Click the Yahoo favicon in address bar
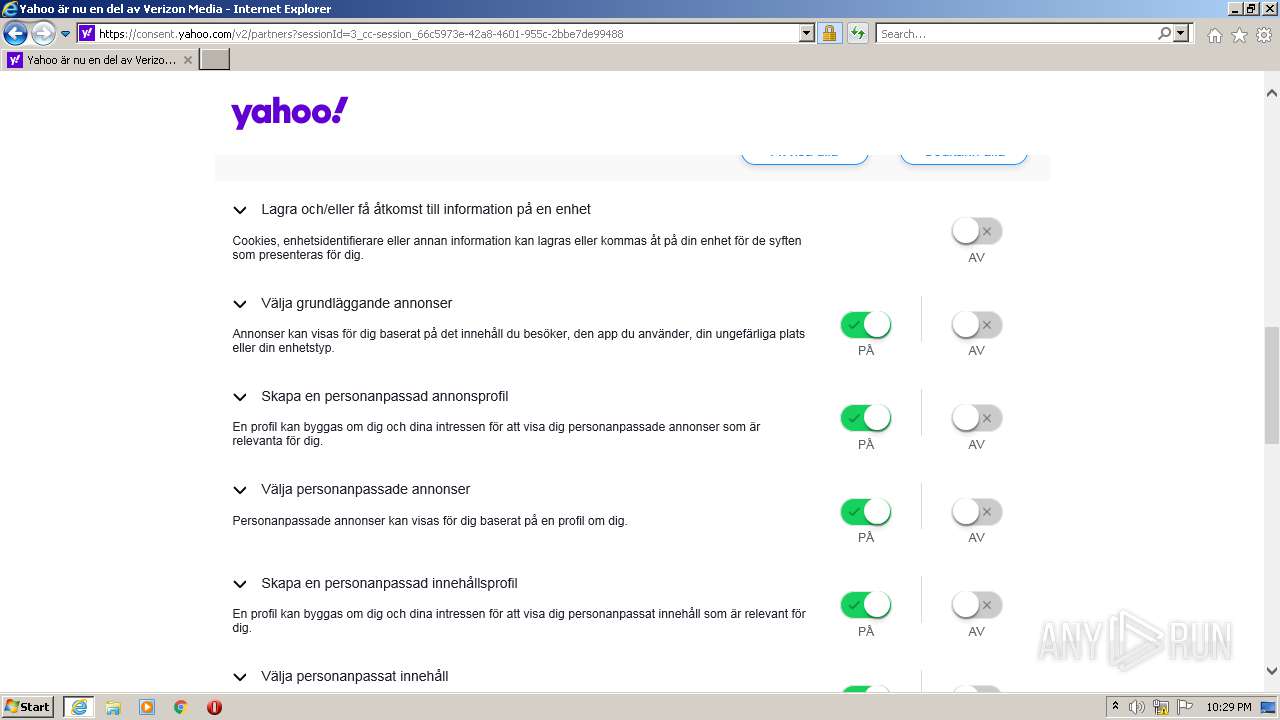The image size is (1280, 720). tap(87, 34)
